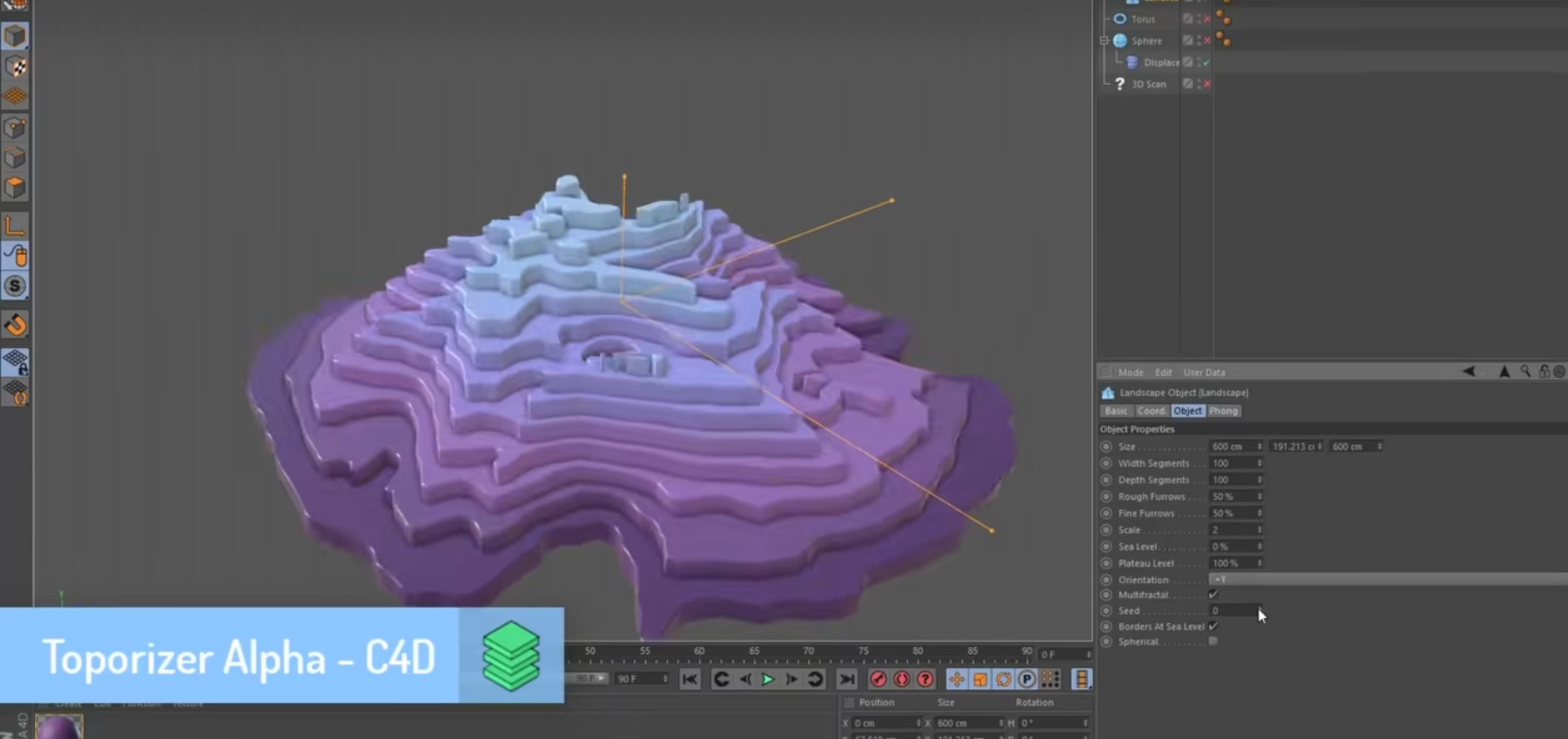The height and width of the screenshot is (739, 1568).
Task: Go to start of animation
Action: pyautogui.click(x=689, y=679)
